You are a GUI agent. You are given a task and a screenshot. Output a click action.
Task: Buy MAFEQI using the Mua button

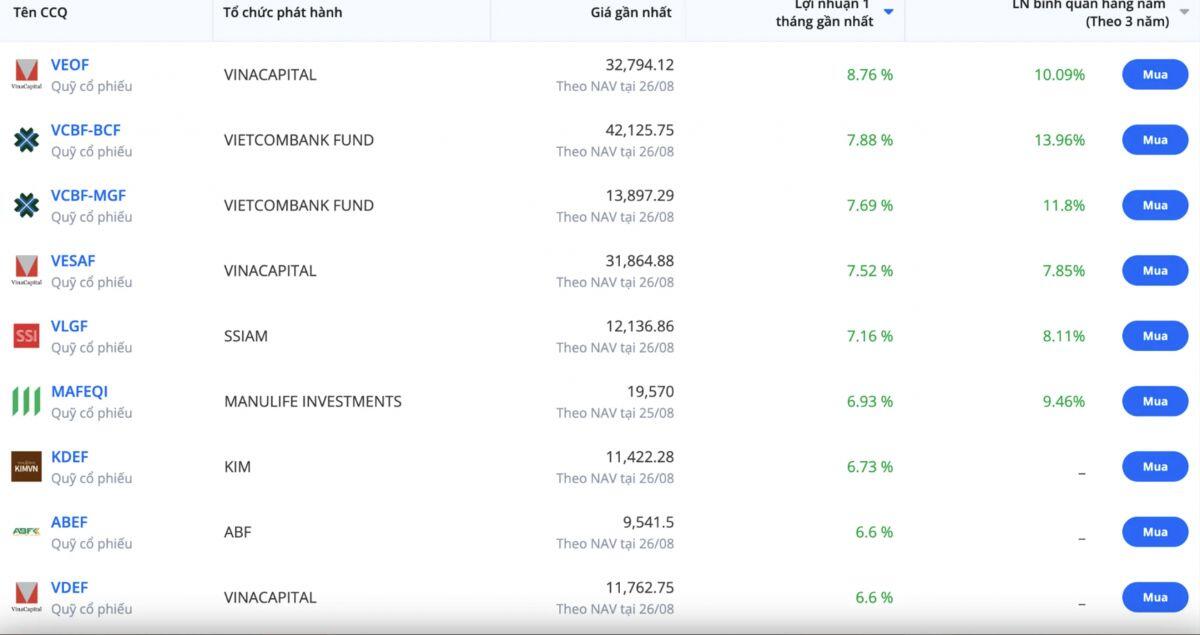(1155, 401)
